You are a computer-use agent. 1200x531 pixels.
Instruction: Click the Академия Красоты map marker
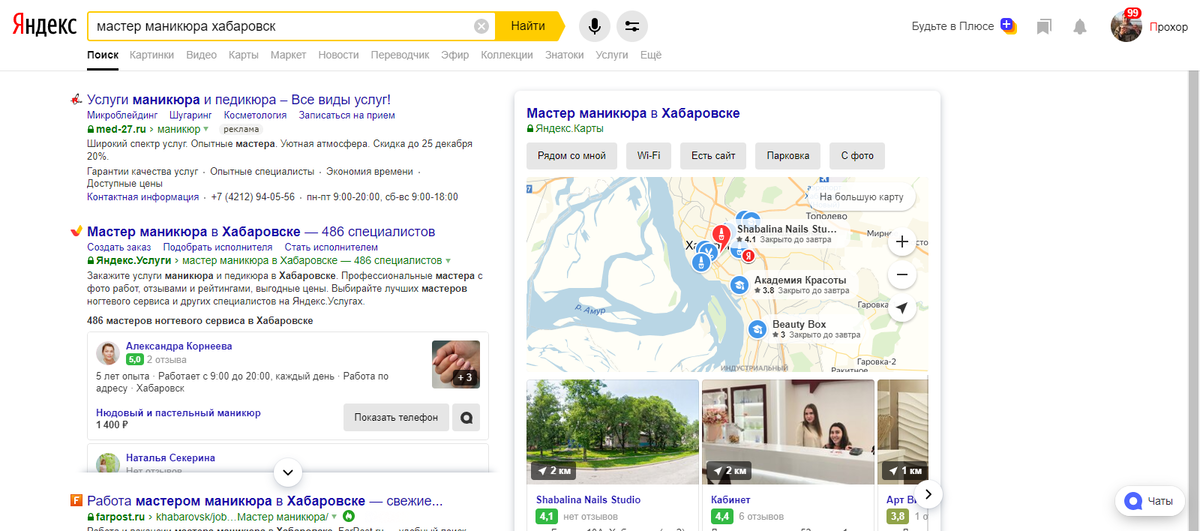740,285
